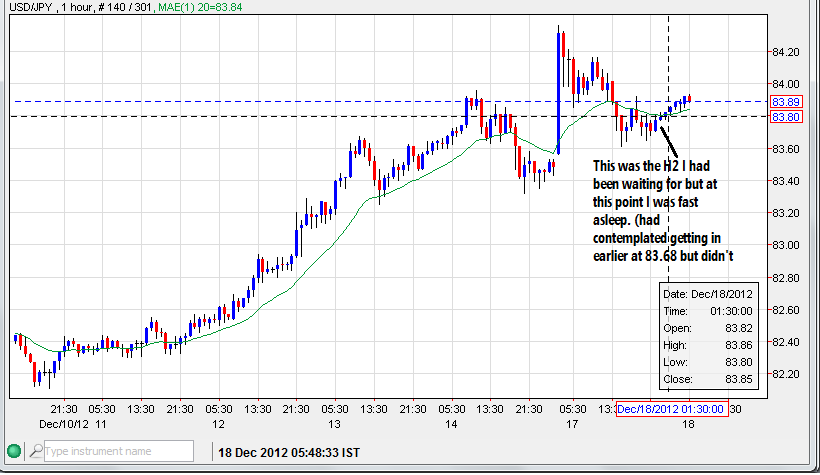Screen dimensions: 820x475
Task: Click the 83.40 price axis label
Action: coord(786,181)
